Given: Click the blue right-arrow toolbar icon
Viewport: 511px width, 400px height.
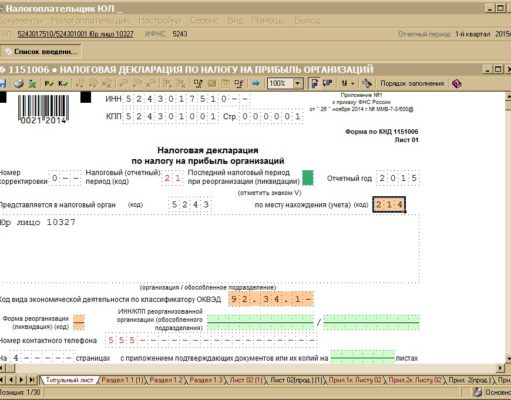Looking at the screenshot, I should (x=256, y=83).
